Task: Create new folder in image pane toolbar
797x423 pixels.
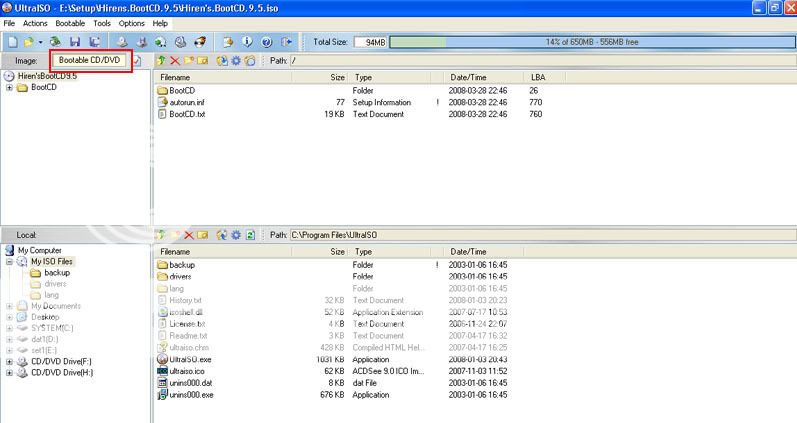Action: coord(189,61)
